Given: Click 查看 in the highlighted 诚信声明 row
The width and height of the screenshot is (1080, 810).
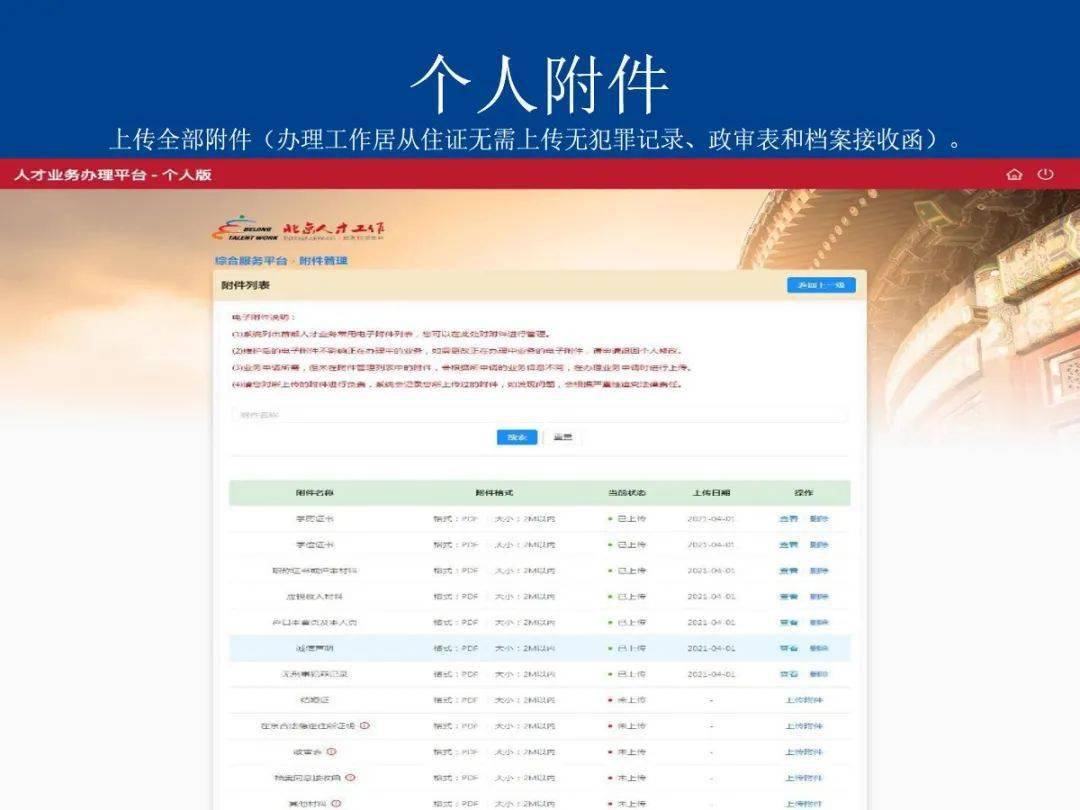Looking at the screenshot, I should coord(789,648).
